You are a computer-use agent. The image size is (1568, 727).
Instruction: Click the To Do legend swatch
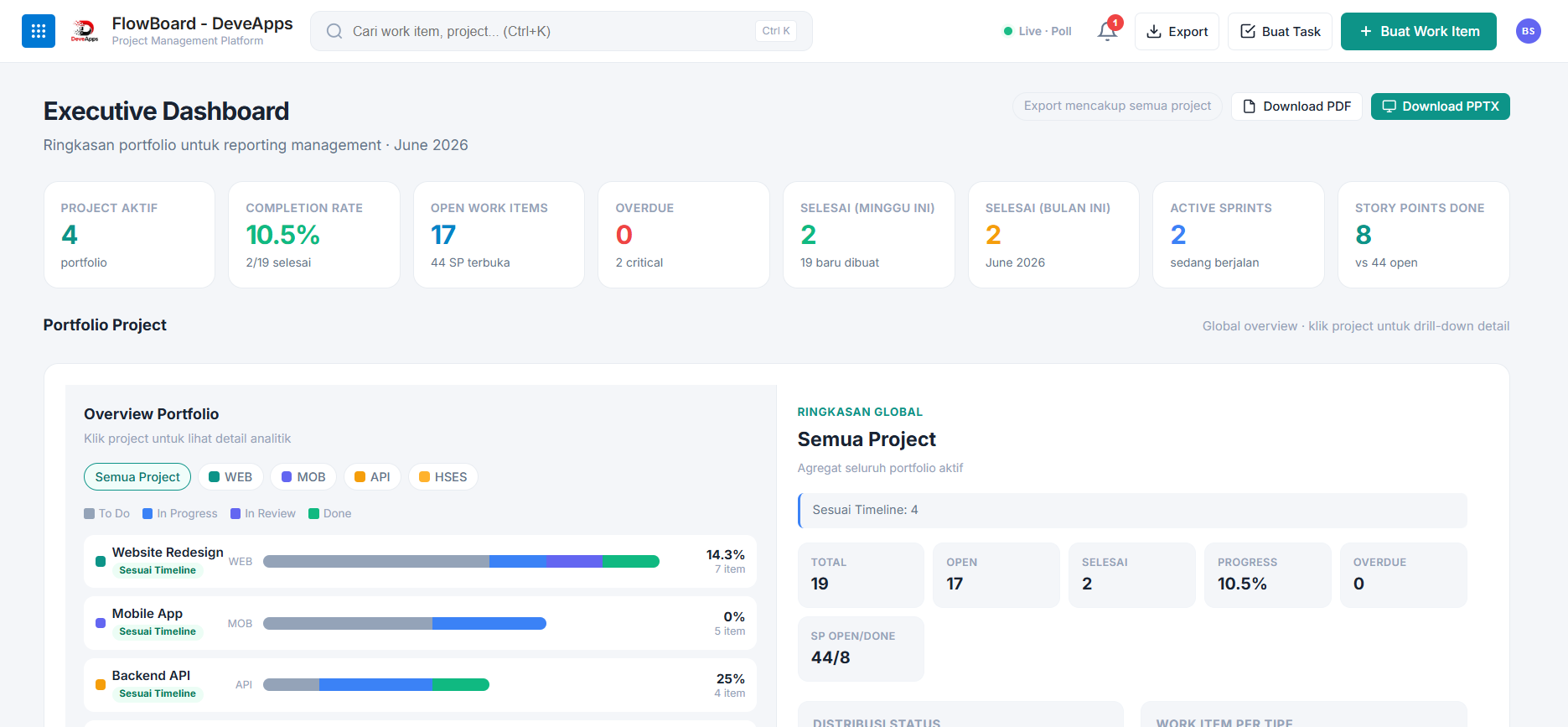pos(89,514)
